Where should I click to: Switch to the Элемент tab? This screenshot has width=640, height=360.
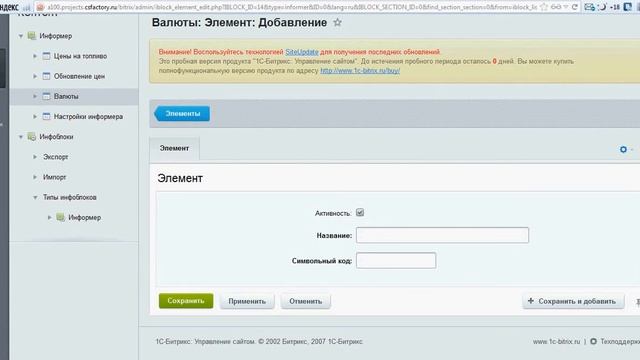[x=174, y=148]
